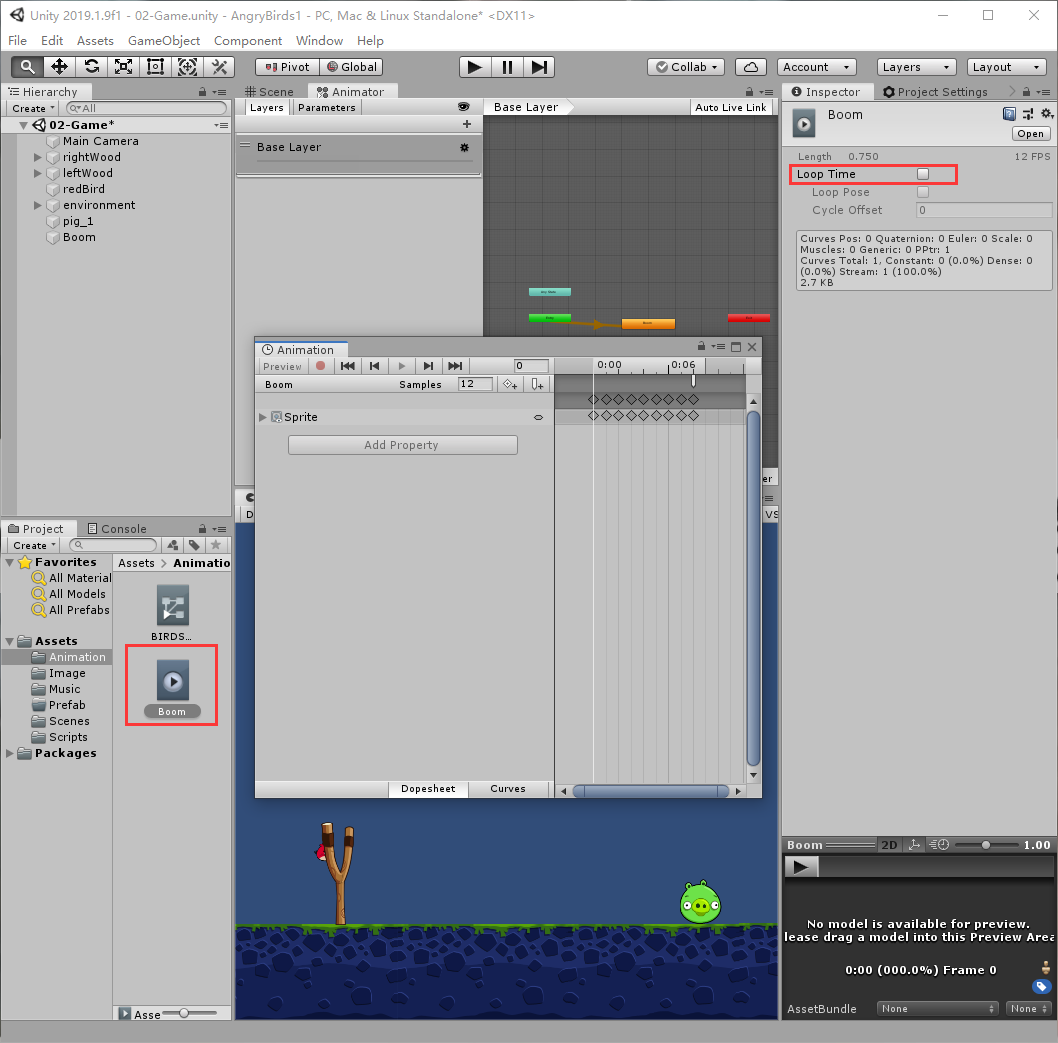Go to previous keyframe in Animation window

point(374,366)
